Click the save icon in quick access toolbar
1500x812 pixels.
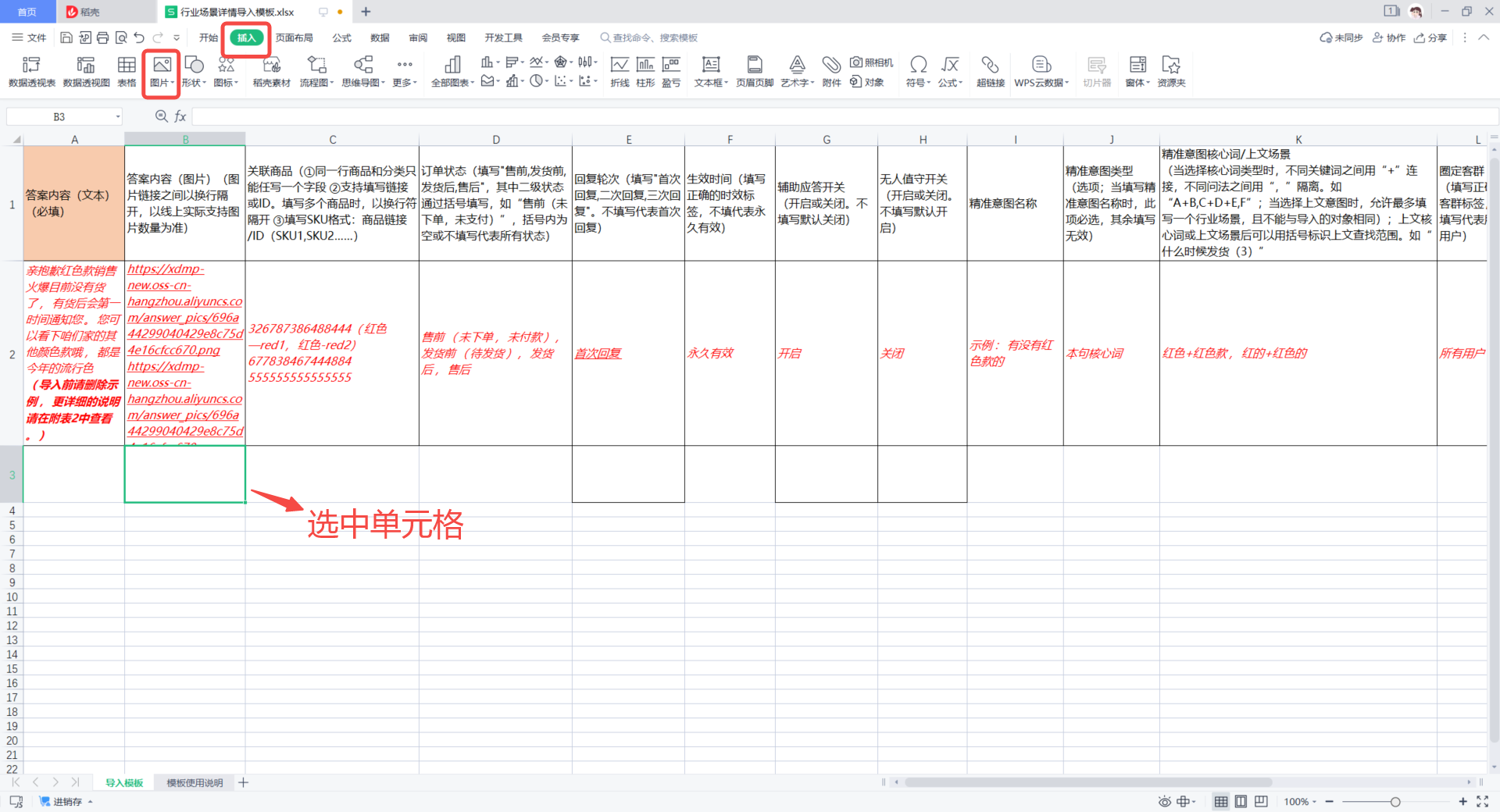pos(66,37)
